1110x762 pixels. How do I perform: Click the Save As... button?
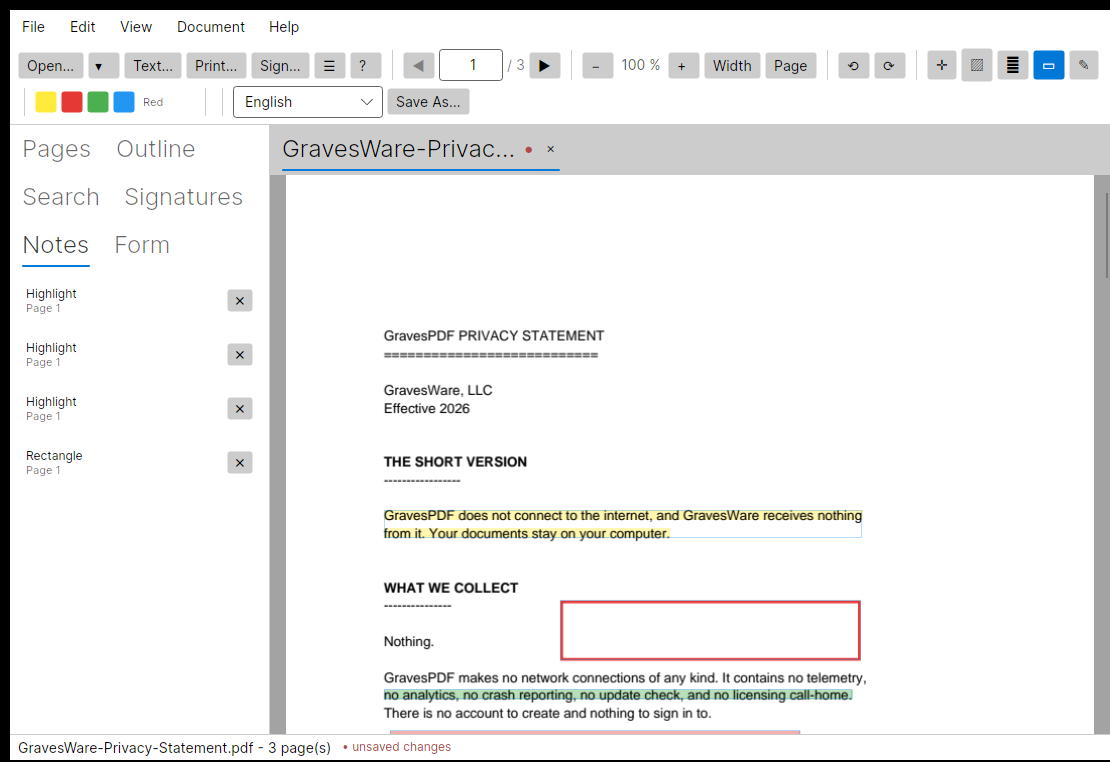[428, 102]
